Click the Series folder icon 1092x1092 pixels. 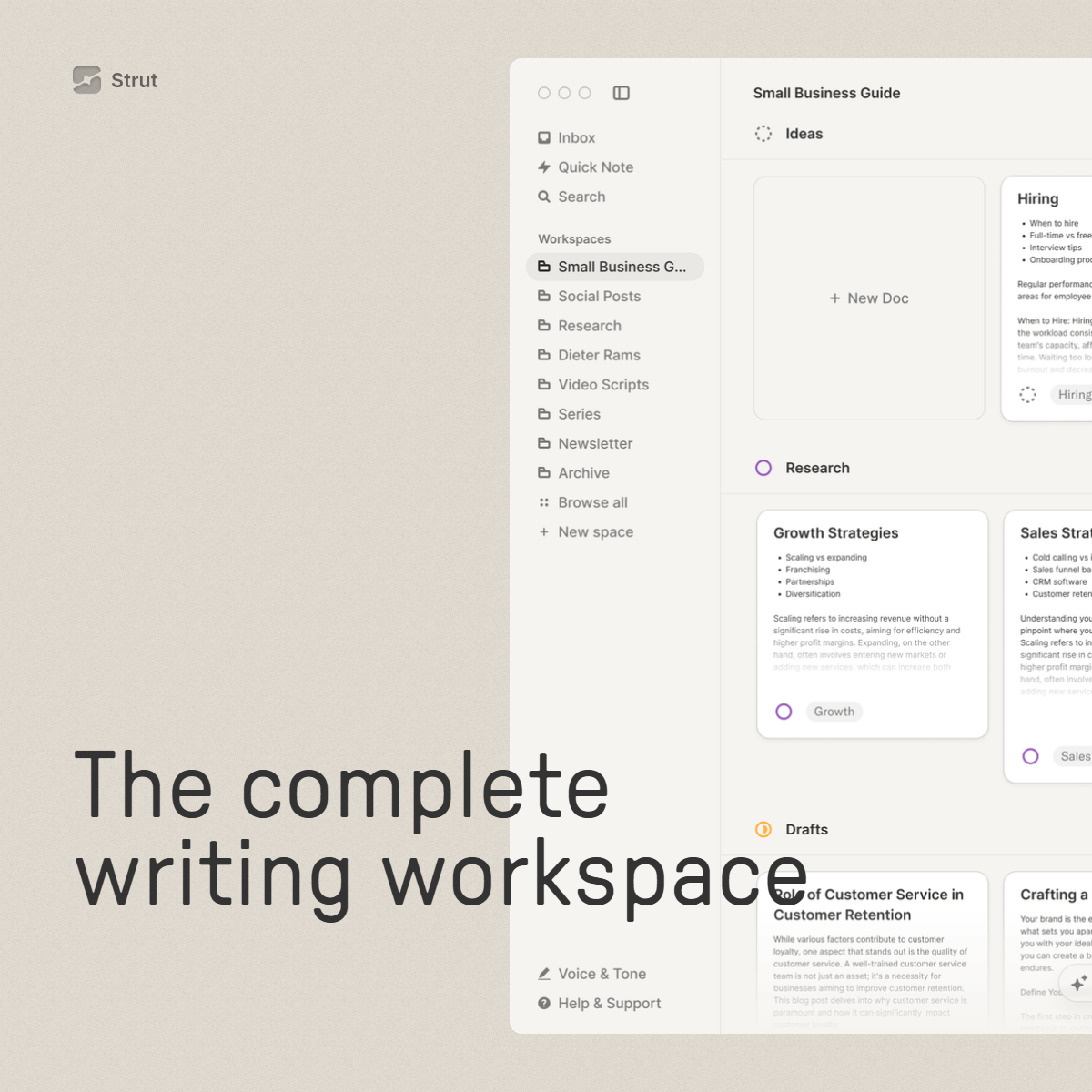click(544, 414)
